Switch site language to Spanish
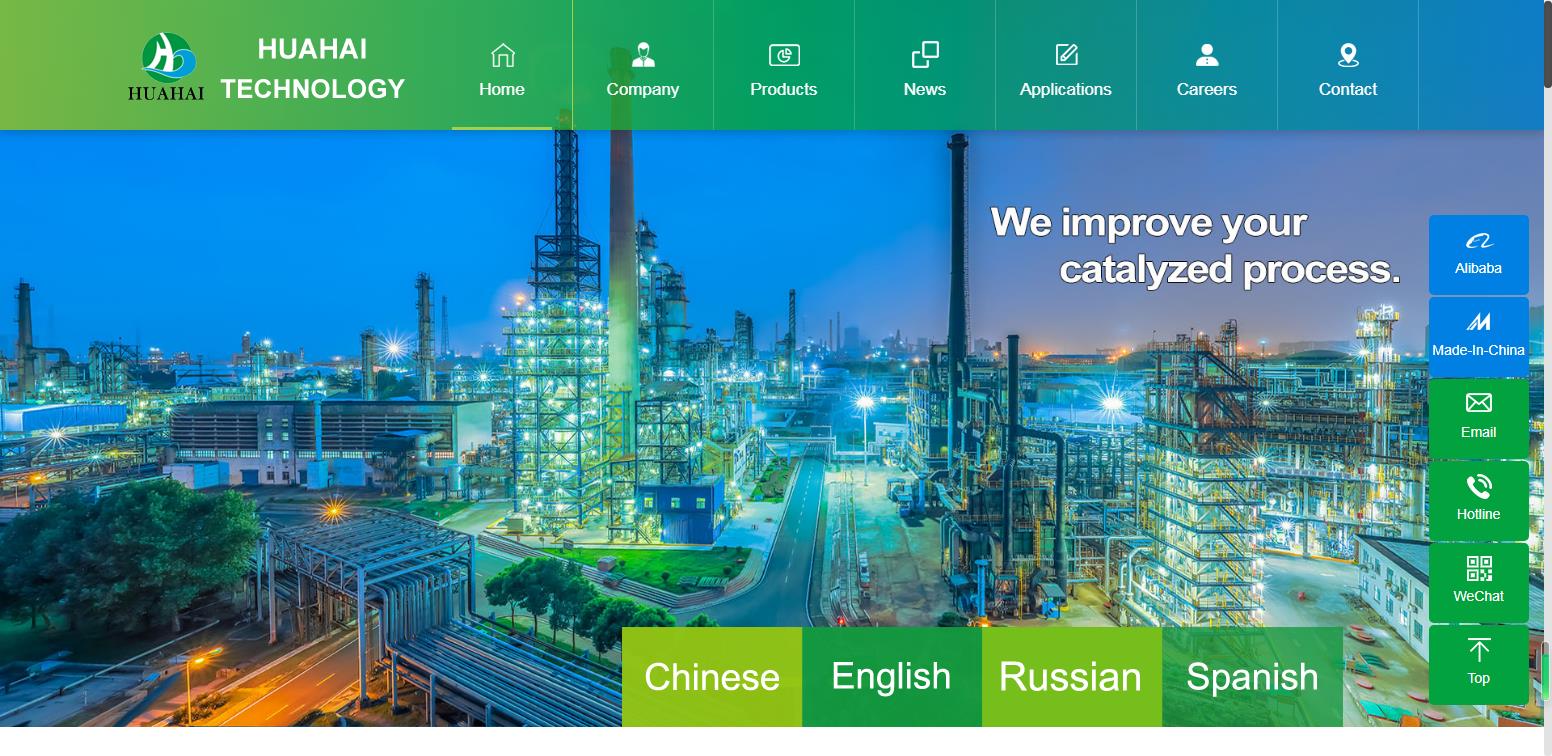This screenshot has height=756, width=1552. pyautogui.click(x=1252, y=677)
